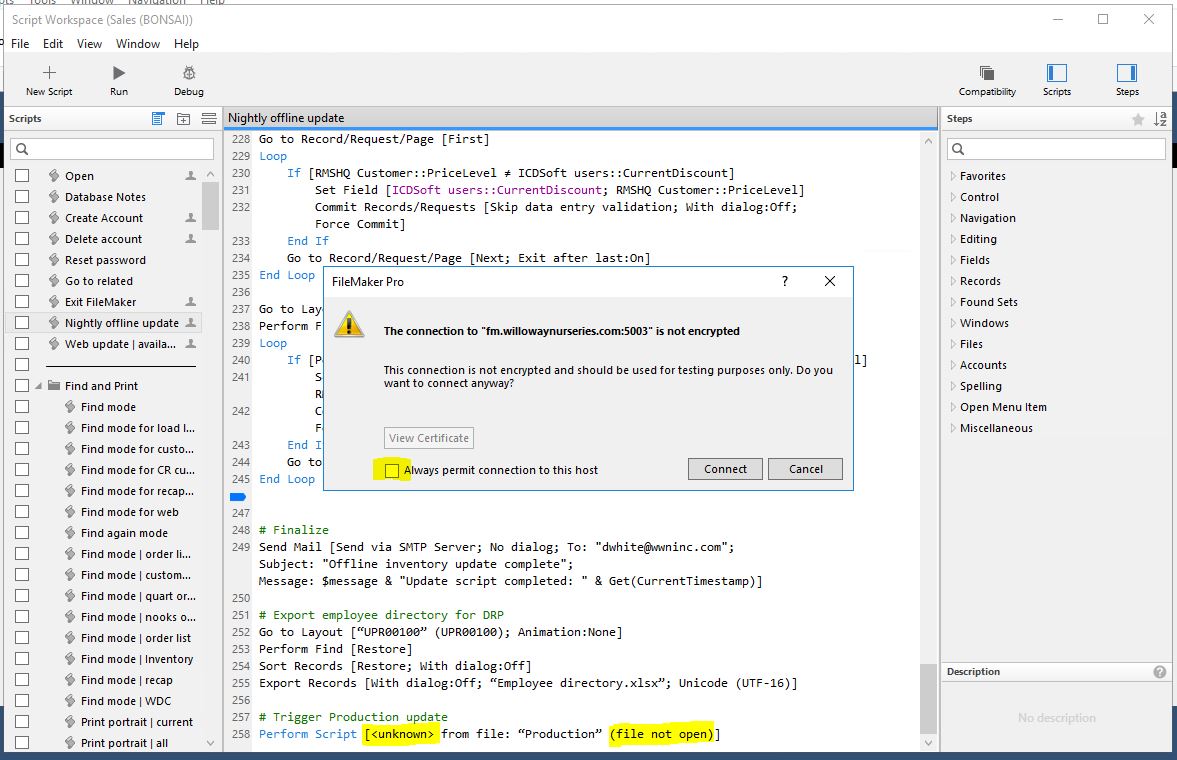Check the box for the Open script

[x=22, y=176]
